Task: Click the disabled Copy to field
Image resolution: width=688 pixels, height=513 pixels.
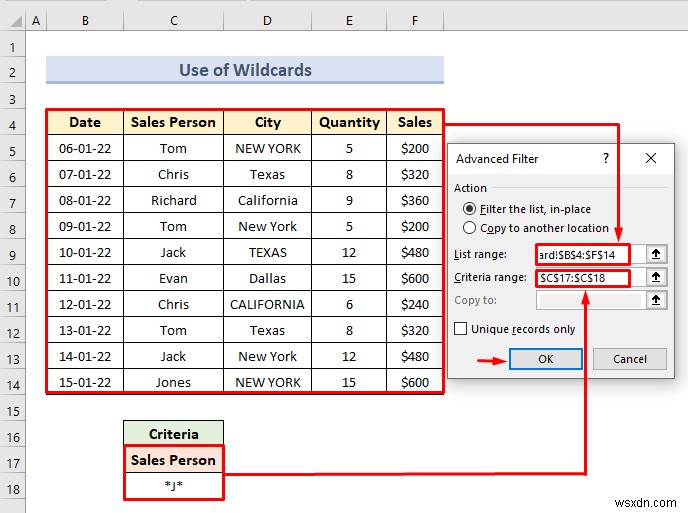Action: [591, 301]
